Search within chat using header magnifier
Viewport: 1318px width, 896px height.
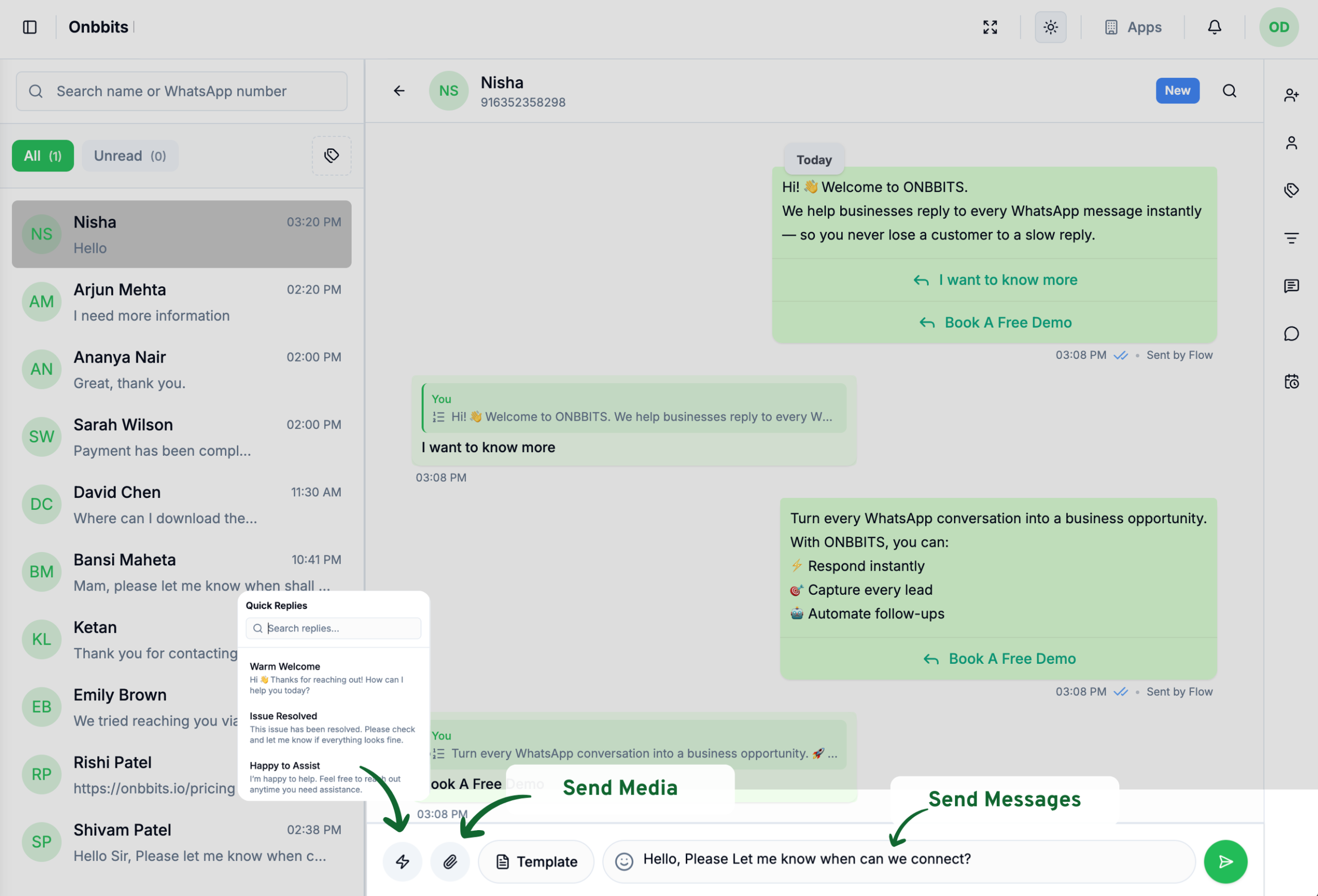1229,91
